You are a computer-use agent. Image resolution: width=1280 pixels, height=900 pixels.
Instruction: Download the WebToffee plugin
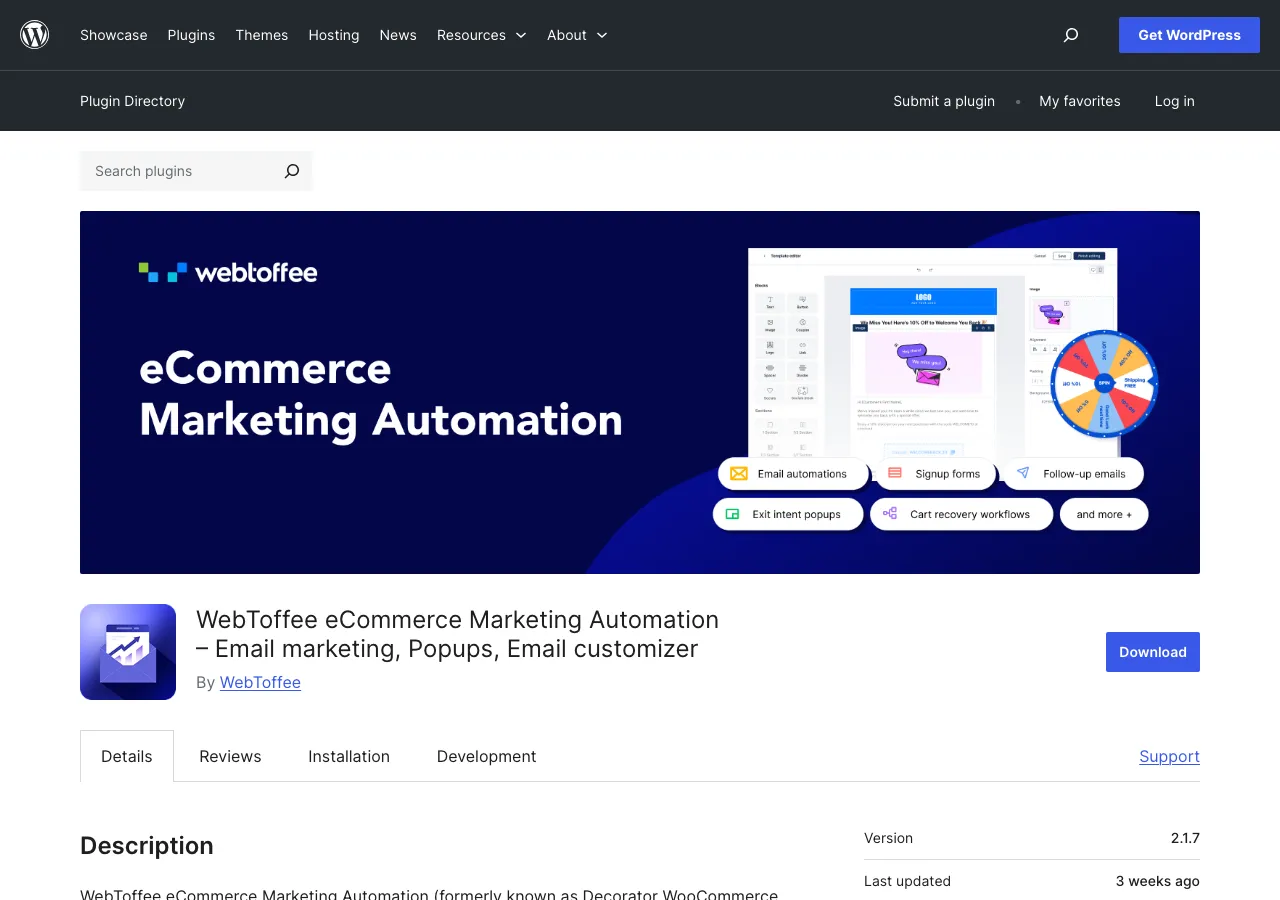tap(1153, 652)
